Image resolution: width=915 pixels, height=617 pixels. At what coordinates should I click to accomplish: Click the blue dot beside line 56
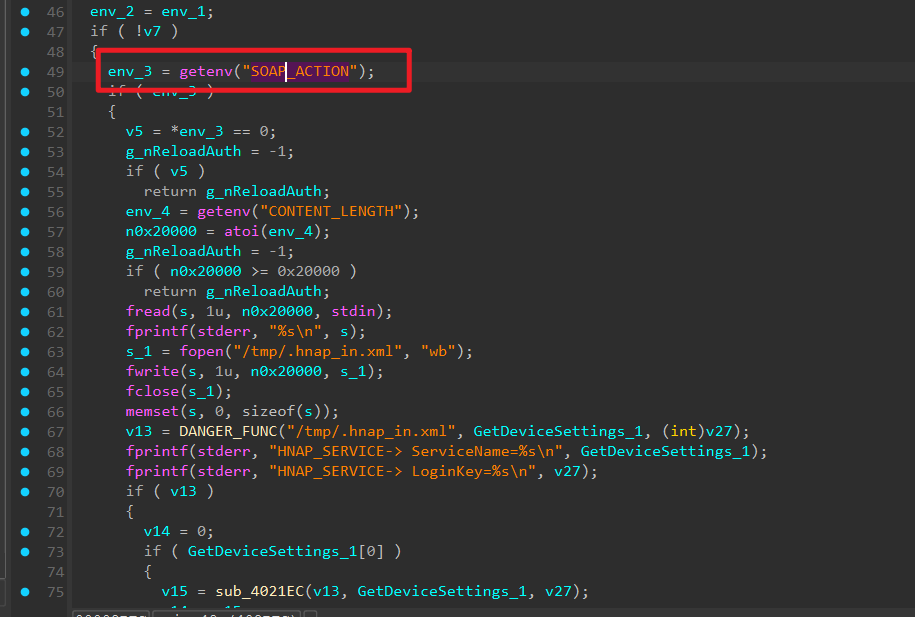25,212
